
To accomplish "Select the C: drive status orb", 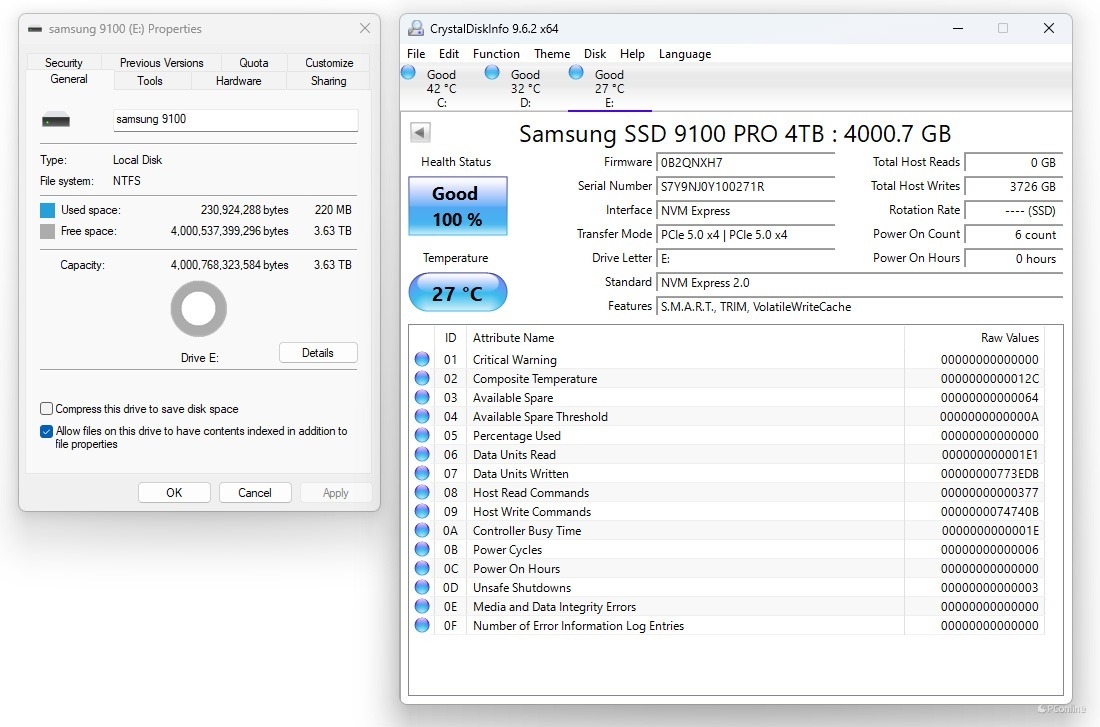I will [408, 73].
